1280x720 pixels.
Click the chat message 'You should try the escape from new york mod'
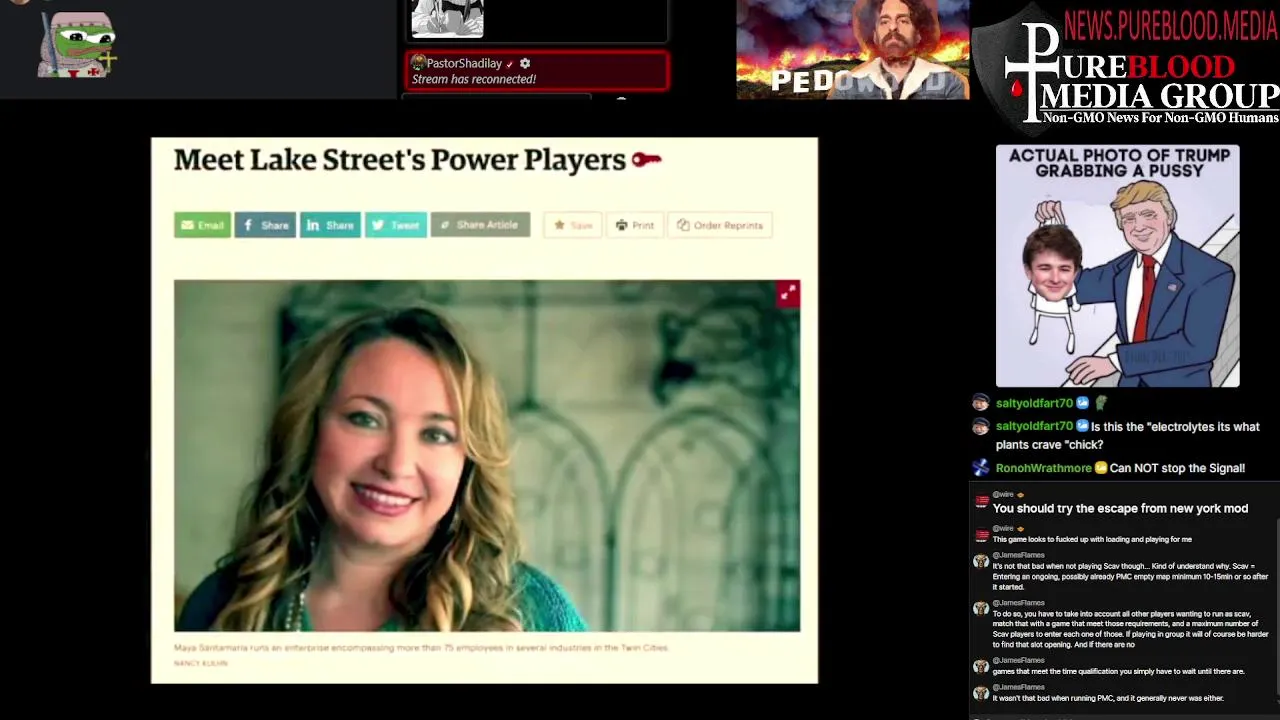1120,508
